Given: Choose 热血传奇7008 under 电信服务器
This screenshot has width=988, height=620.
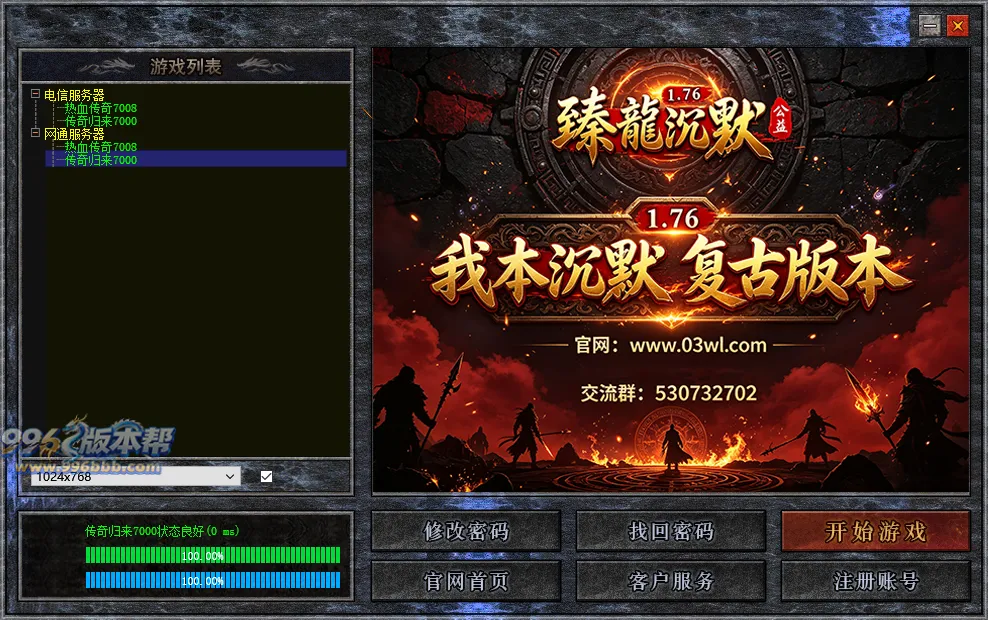Looking at the screenshot, I should click(101, 108).
